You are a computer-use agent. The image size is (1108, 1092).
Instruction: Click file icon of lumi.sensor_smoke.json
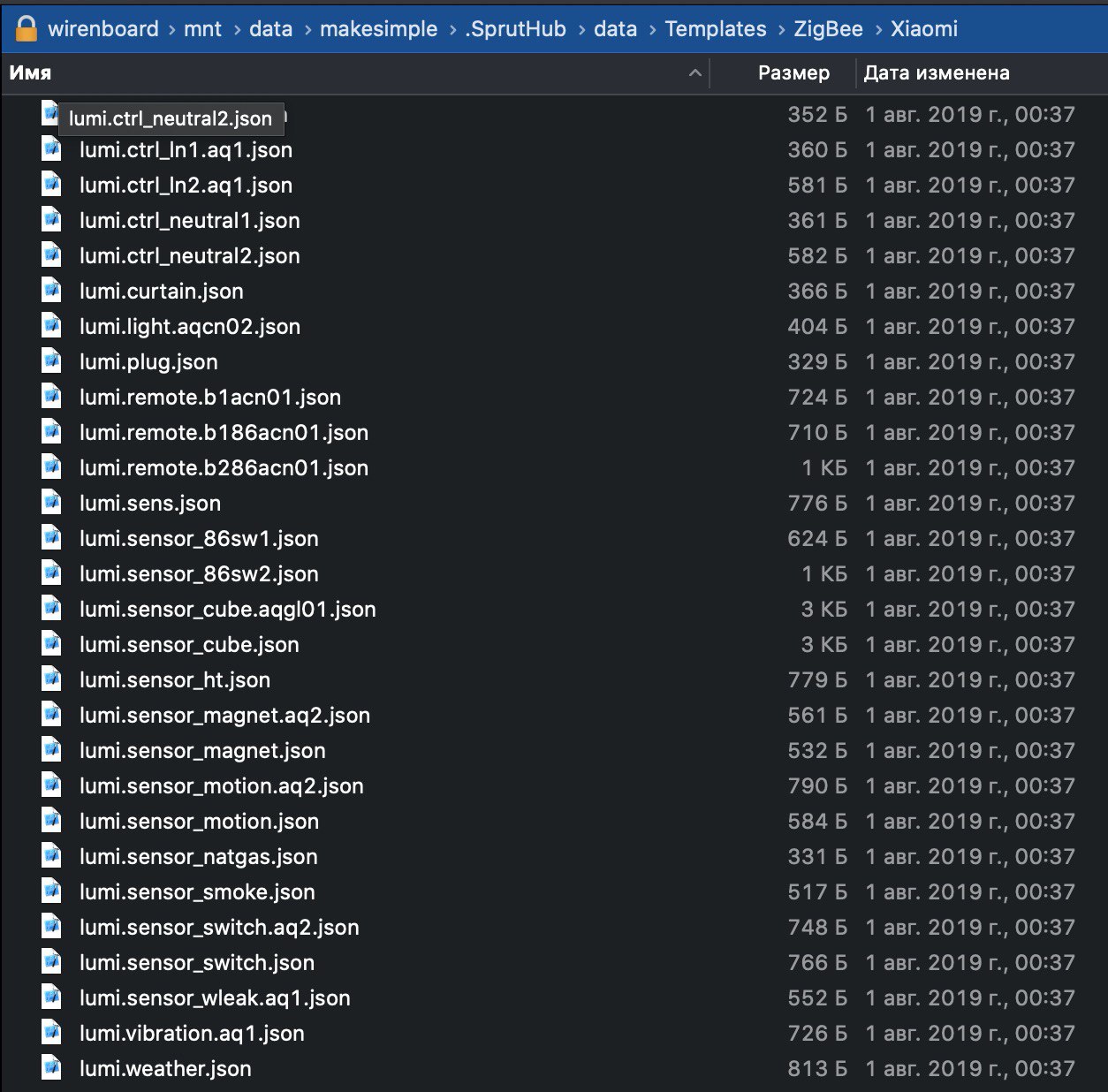52,891
